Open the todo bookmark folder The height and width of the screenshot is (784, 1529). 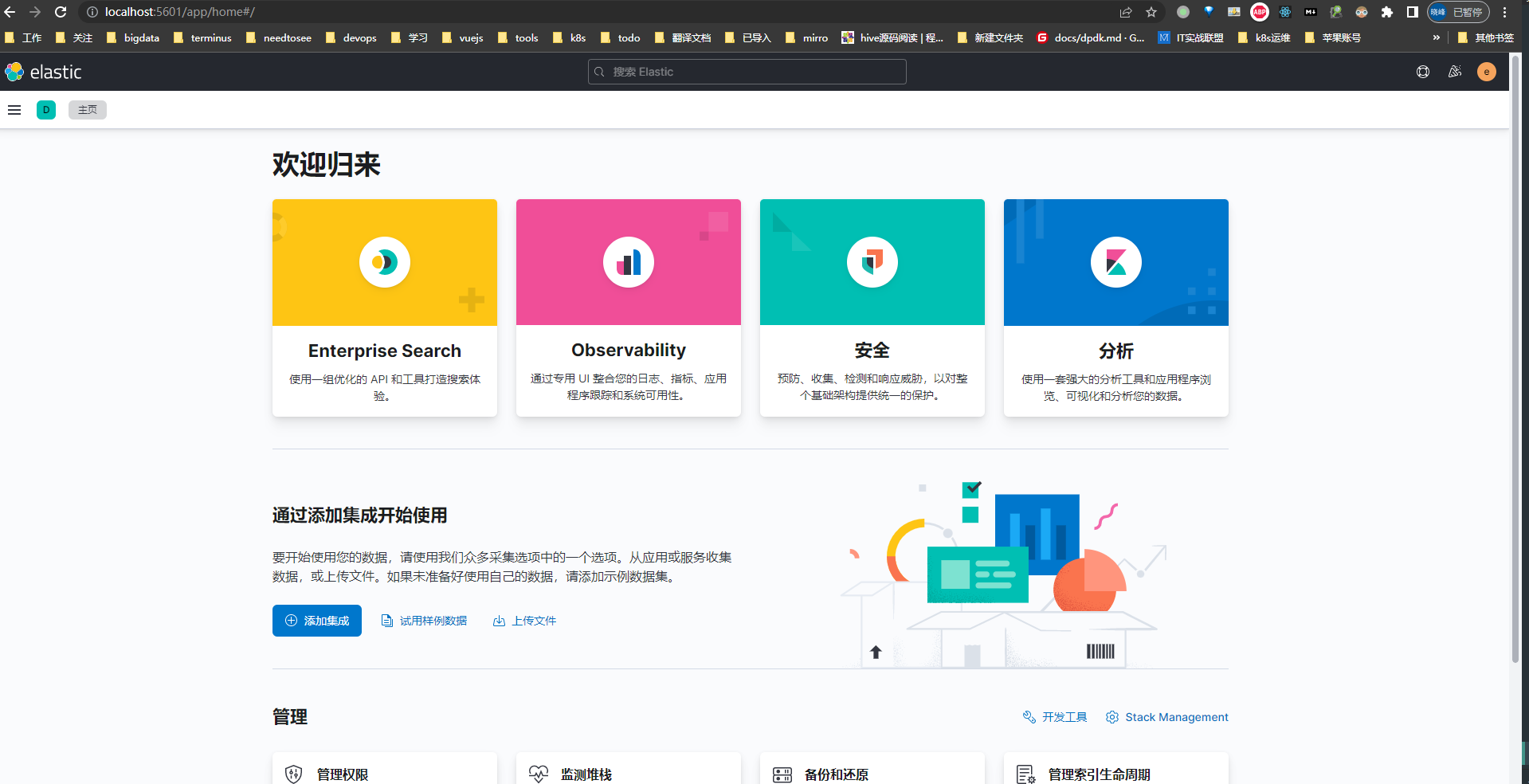[x=620, y=37]
